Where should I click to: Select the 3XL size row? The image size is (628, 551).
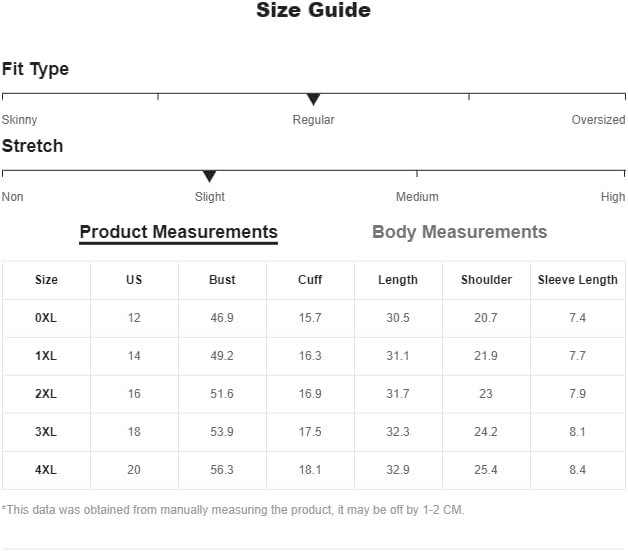click(46, 432)
